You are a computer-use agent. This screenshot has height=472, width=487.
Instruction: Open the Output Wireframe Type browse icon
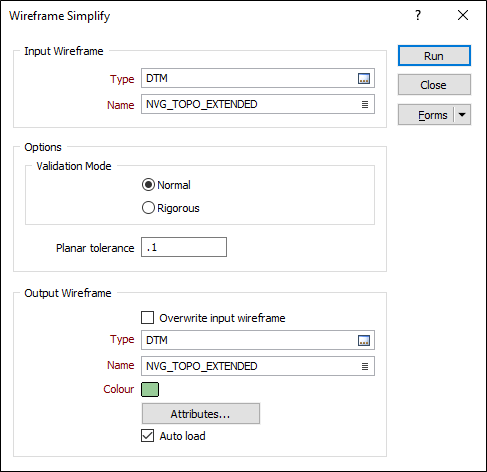364,341
